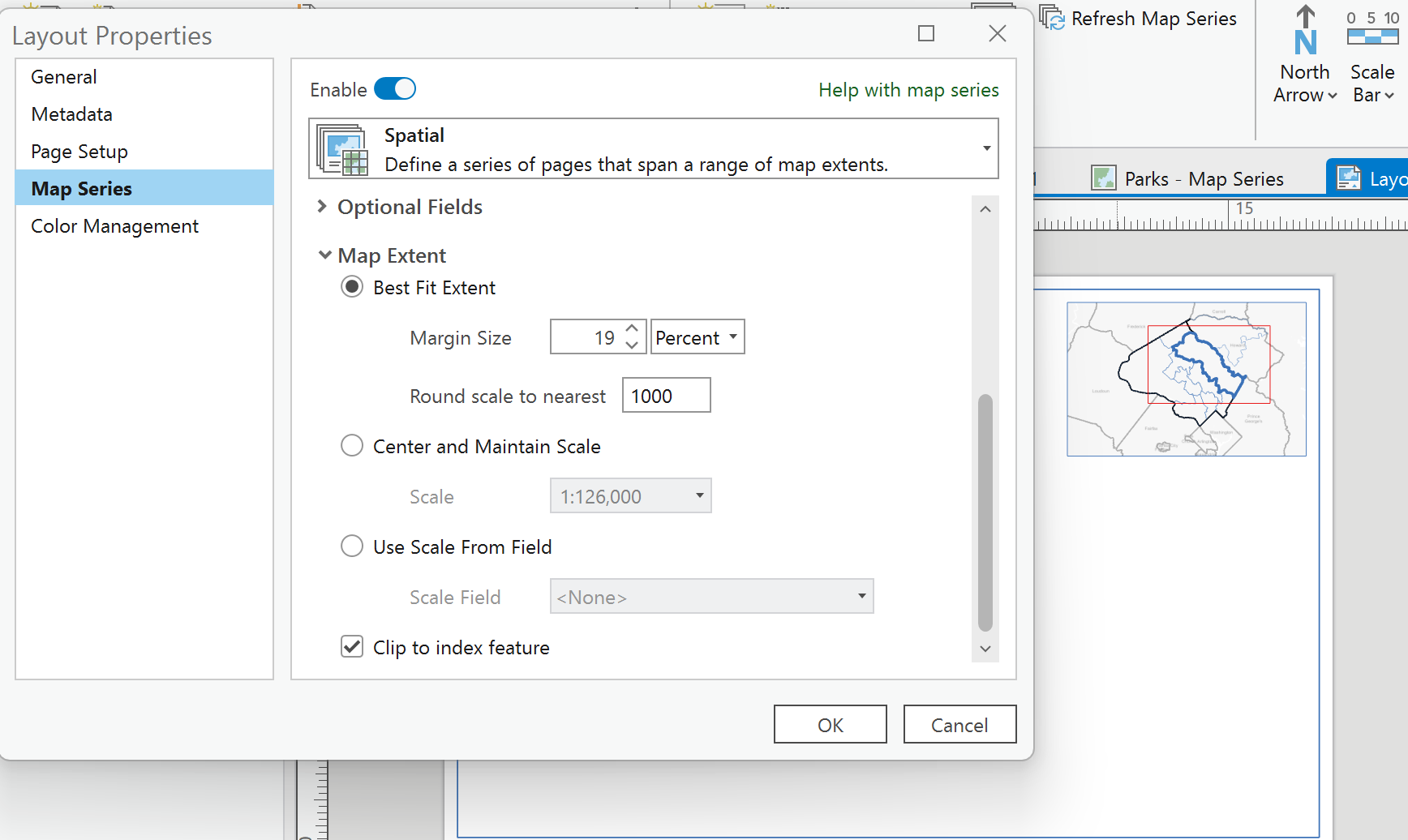Confirm changes with OK button
The image size is (1408, 840).
coord(830,724)
